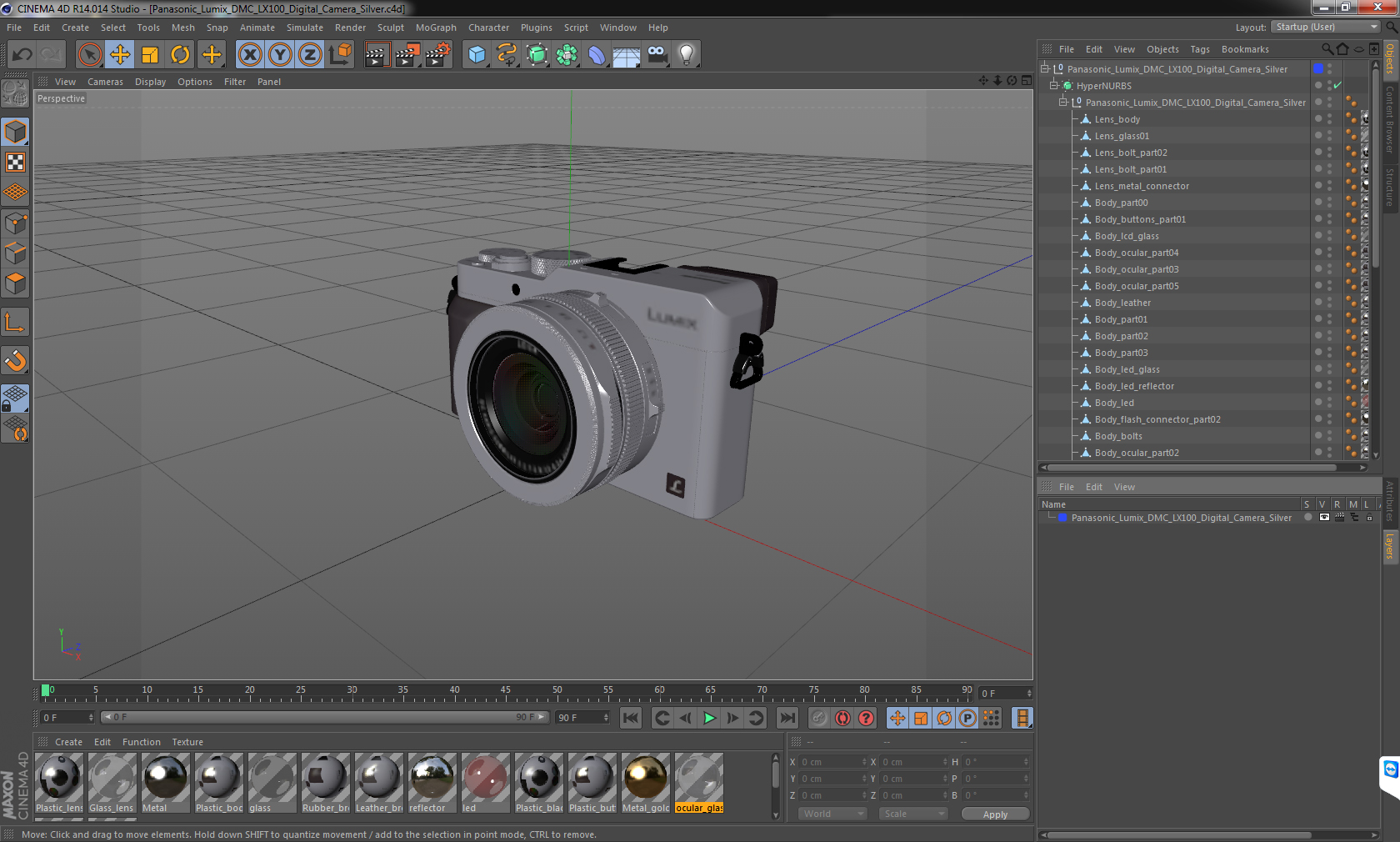Open material manager Texture menu

coord(187,742)
